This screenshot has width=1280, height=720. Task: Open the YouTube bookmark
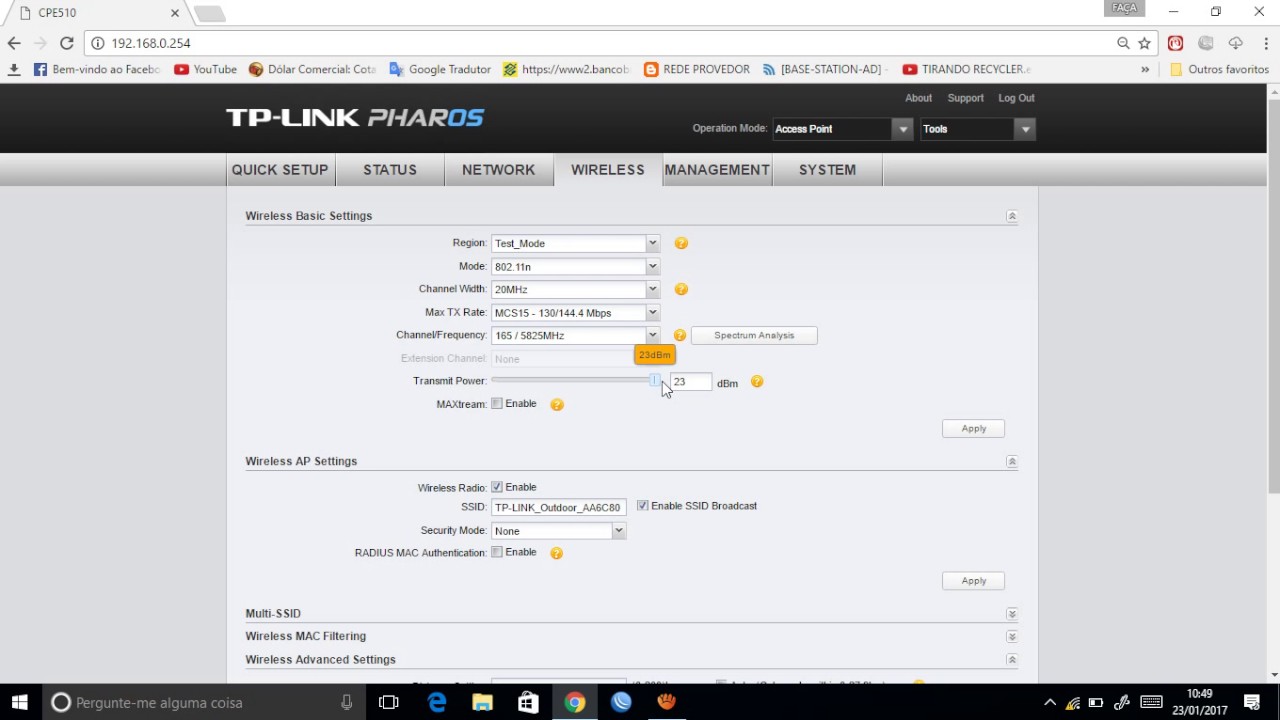(205, 69)
